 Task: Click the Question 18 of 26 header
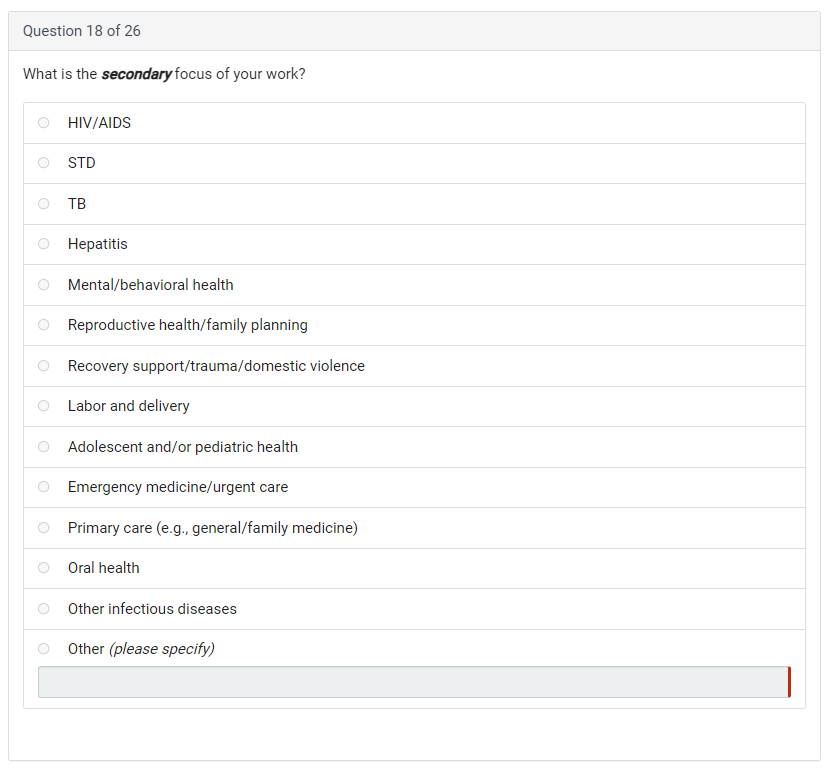(82, 31)
